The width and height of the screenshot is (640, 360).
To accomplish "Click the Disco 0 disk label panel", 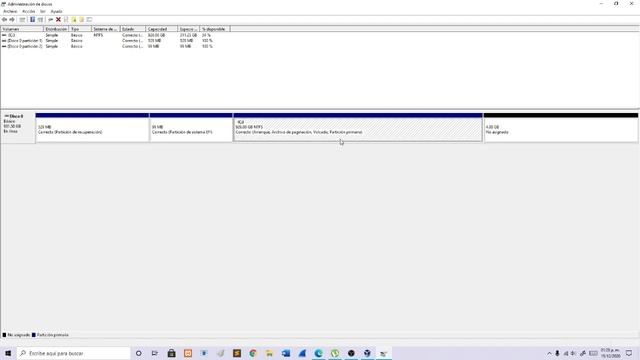I will coord(18,128).
